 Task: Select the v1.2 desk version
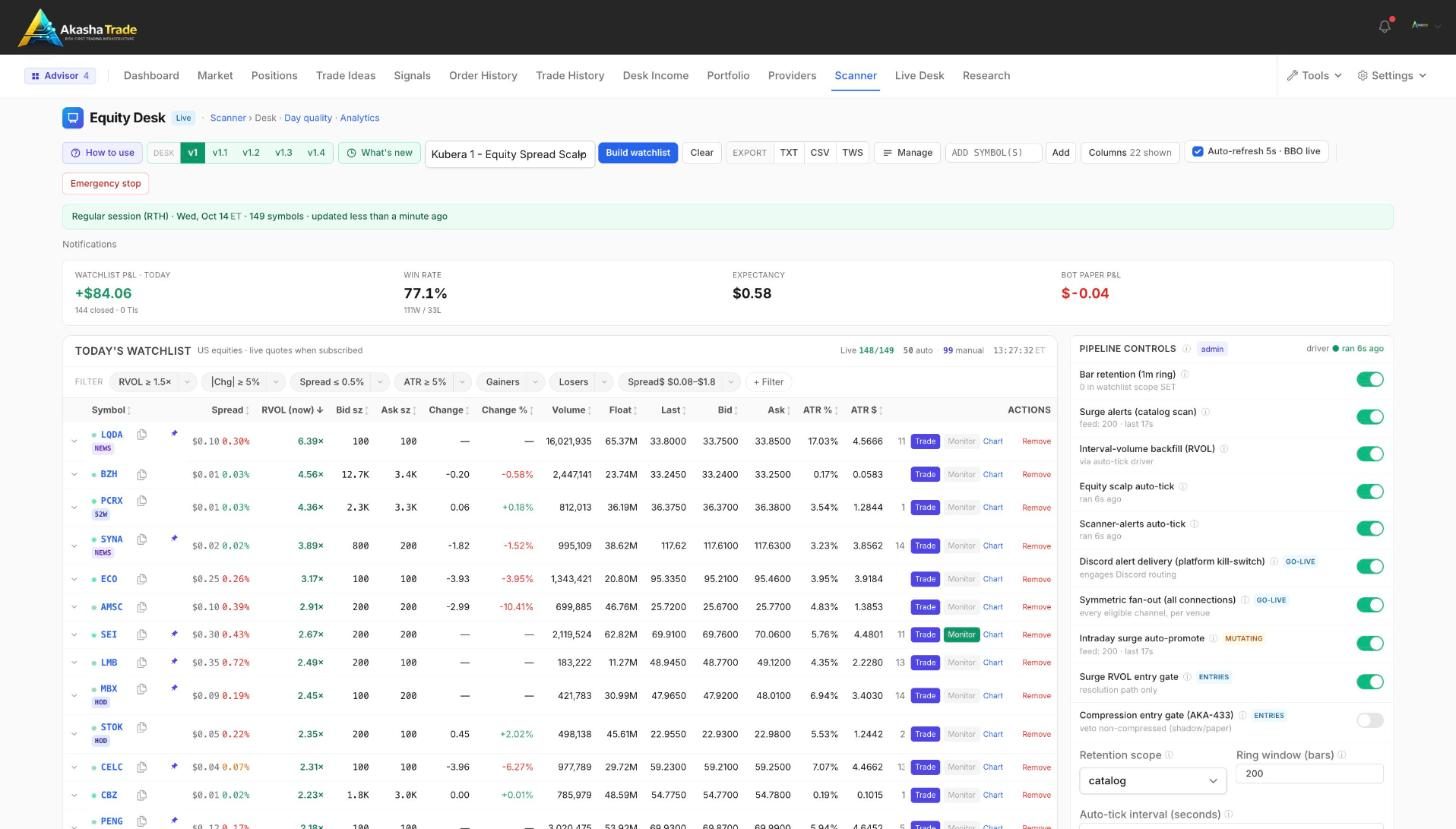tap(251, 153)
